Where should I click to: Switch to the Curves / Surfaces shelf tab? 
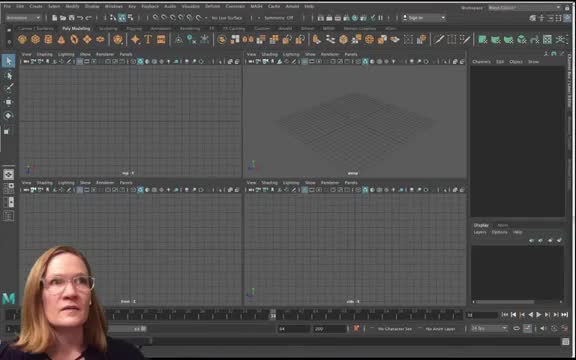pos(36,28)
